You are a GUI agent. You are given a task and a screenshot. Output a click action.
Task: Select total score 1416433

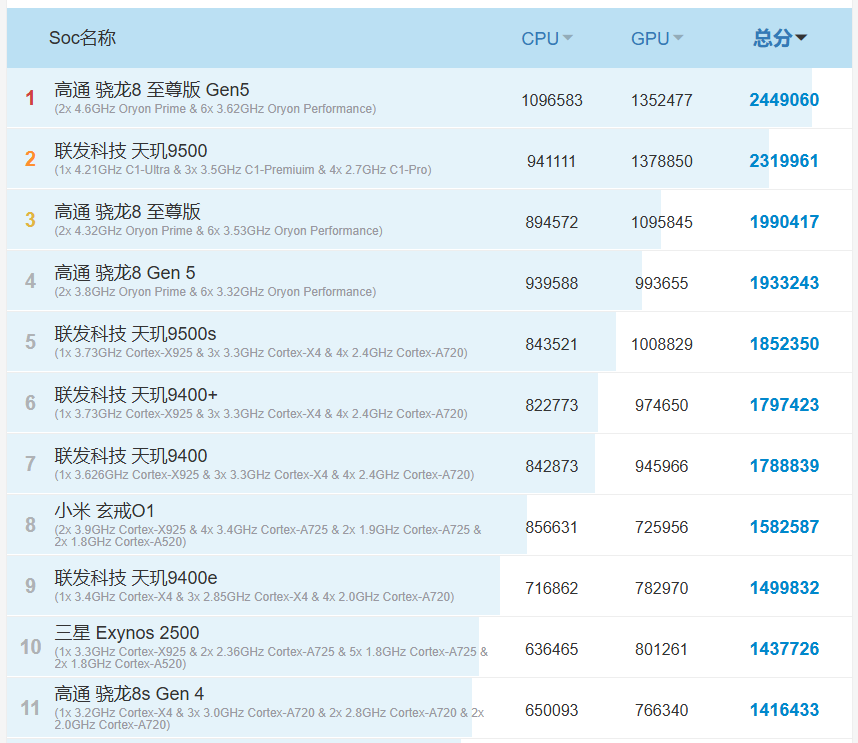[x=784, y=710]
